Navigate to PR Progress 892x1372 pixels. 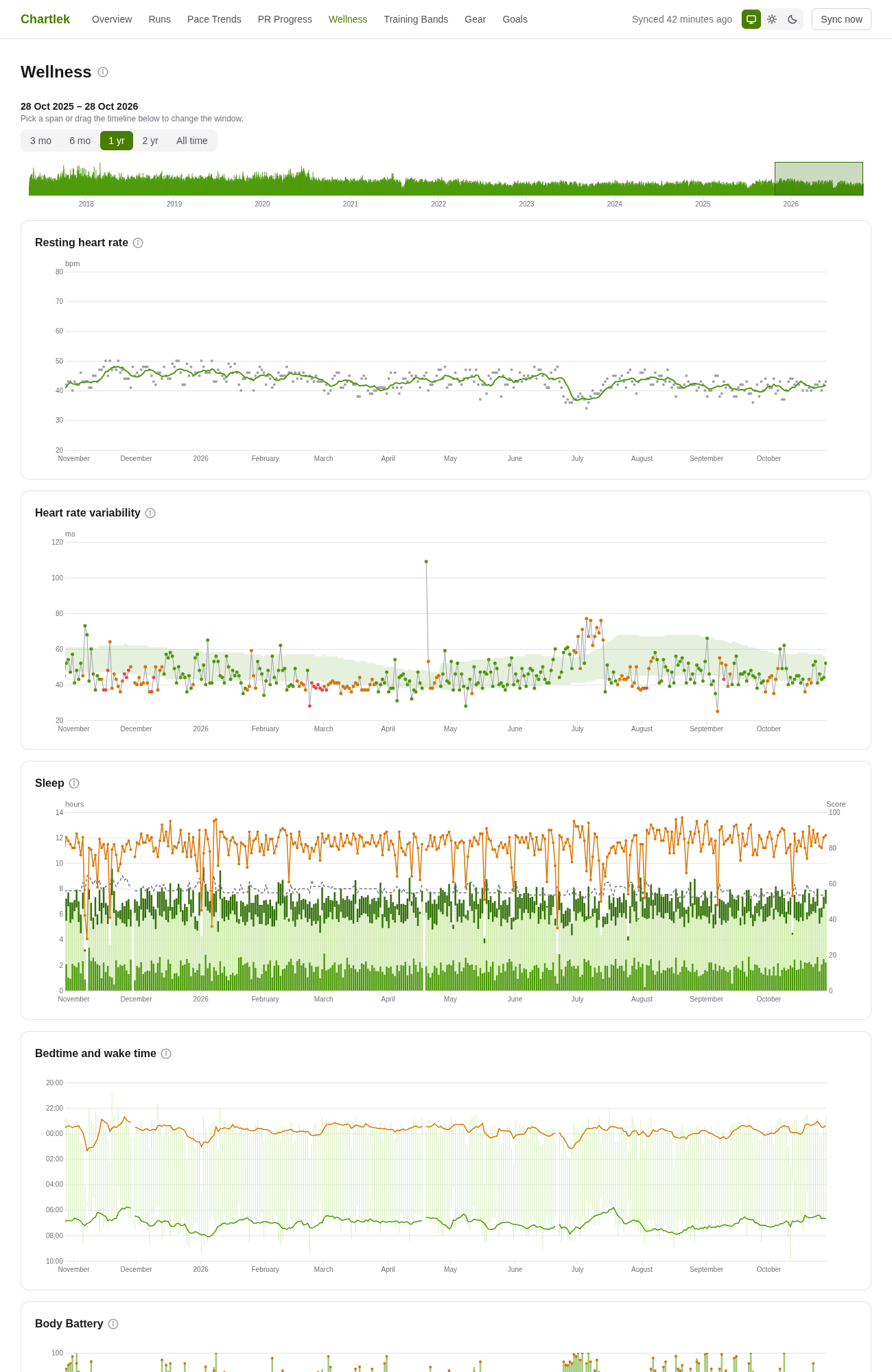tap(285, 19)
